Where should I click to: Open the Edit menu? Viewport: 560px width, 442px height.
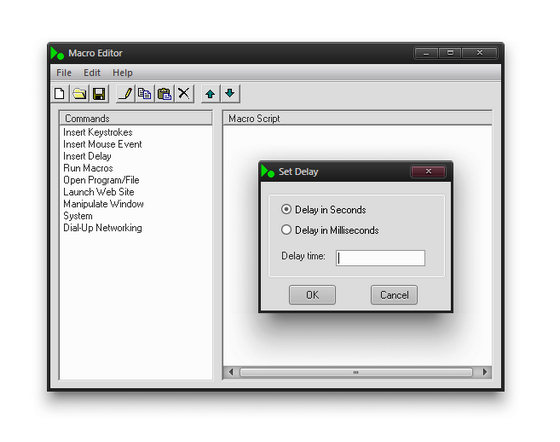point(92,73)
